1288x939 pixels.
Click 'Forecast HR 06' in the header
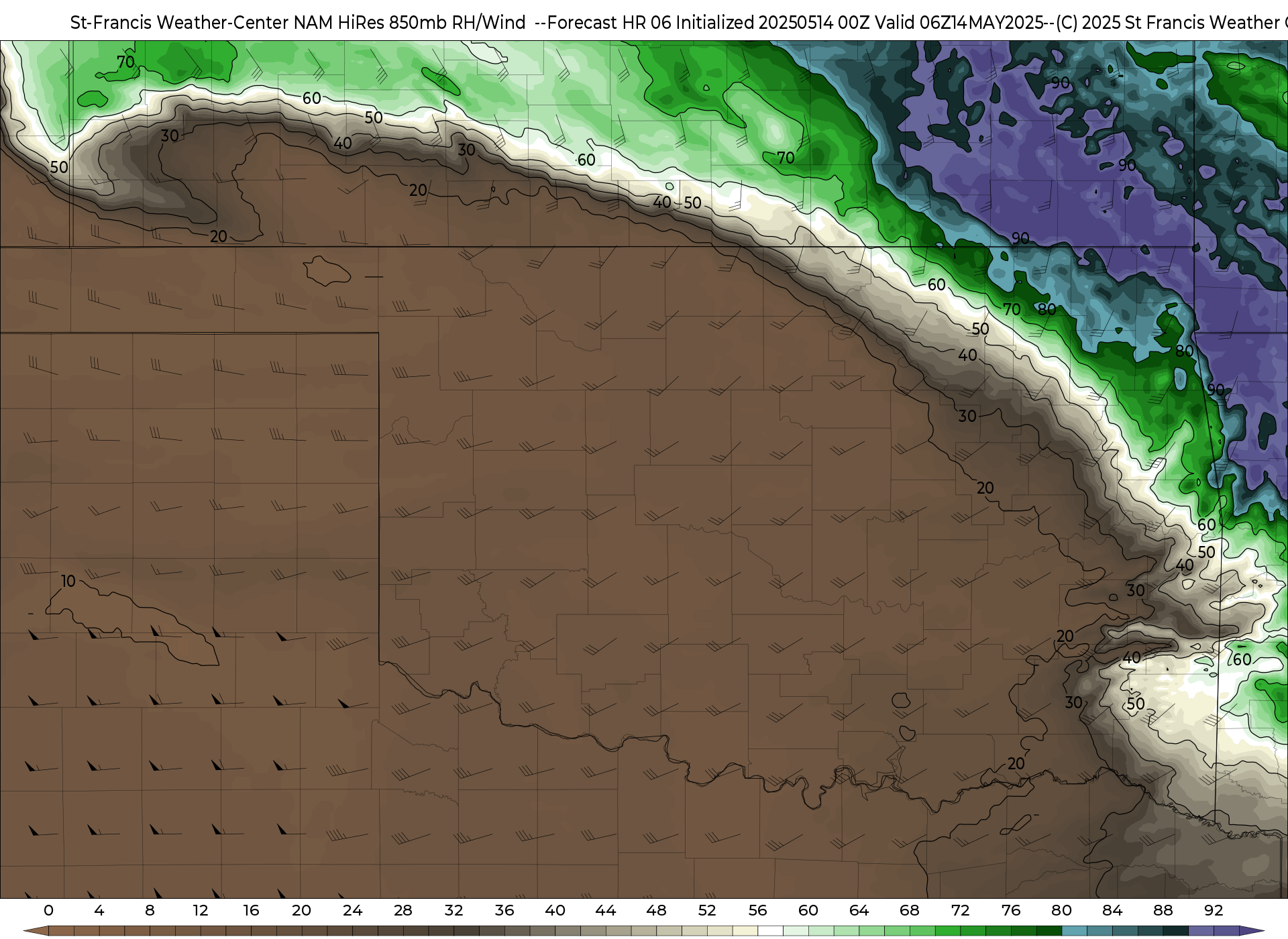pos(609,23)
